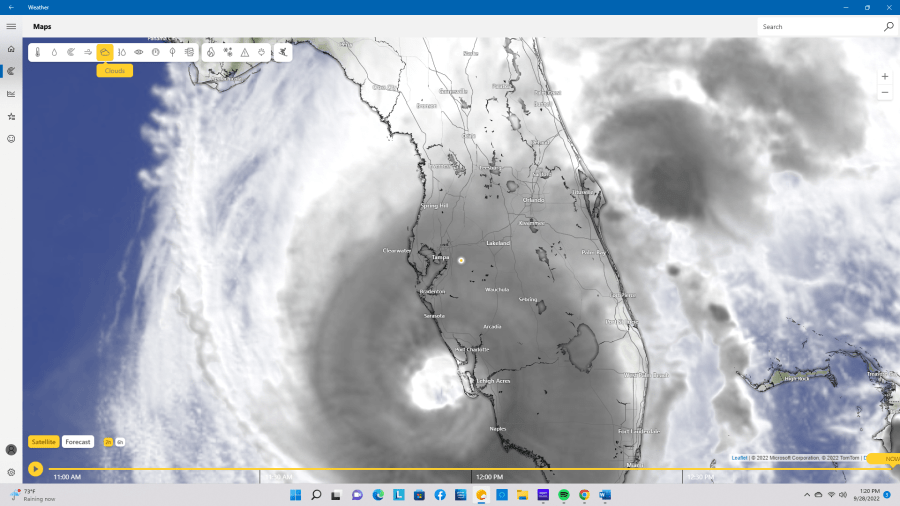Set time range to 6h

120,441
